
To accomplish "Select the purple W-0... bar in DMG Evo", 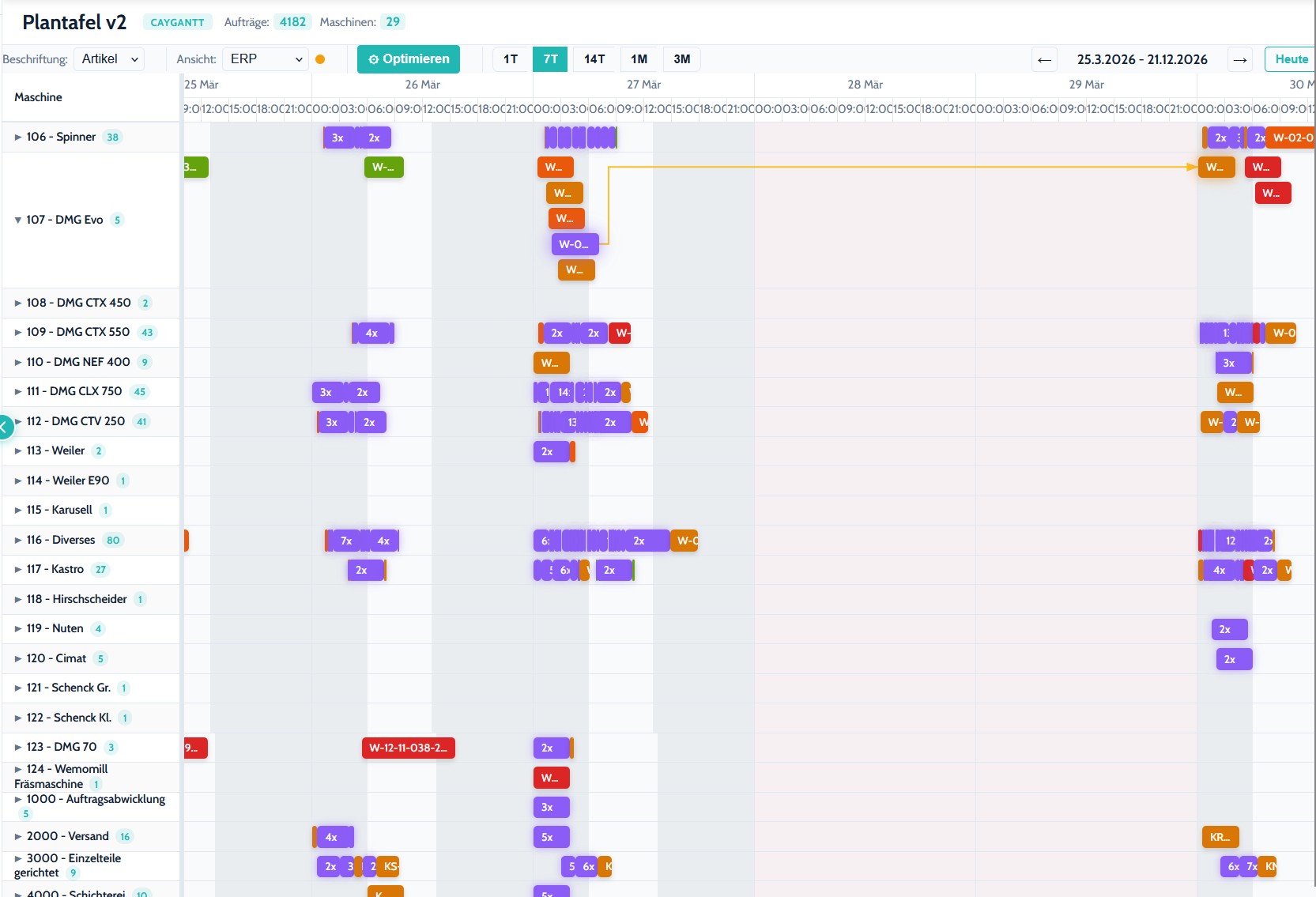I will click(575, 244).
